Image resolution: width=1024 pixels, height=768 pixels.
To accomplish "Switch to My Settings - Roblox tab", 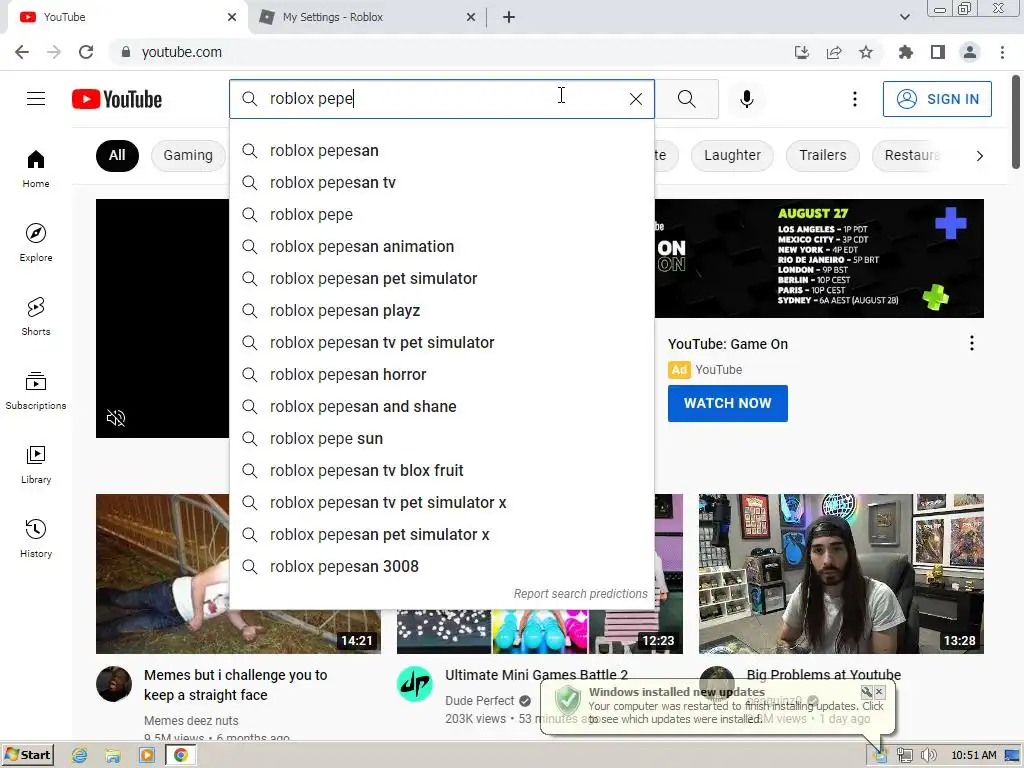I will point(368,17).
